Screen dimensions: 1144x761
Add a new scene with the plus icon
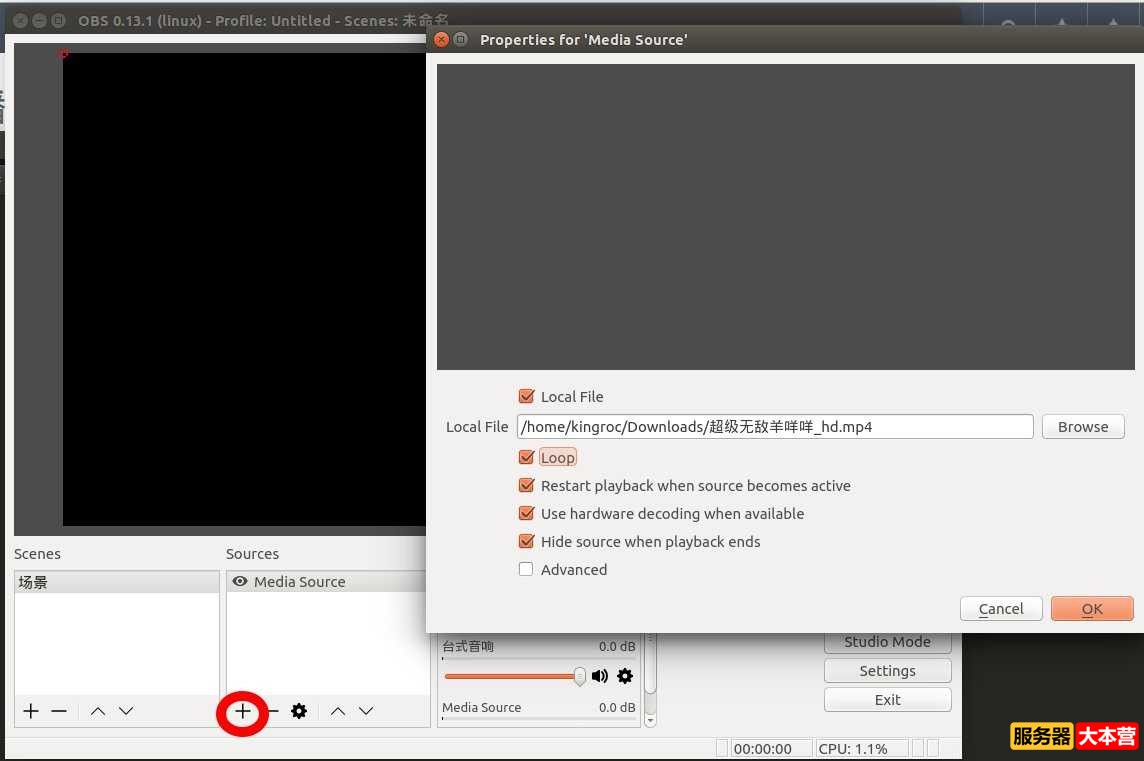(30, 711)
